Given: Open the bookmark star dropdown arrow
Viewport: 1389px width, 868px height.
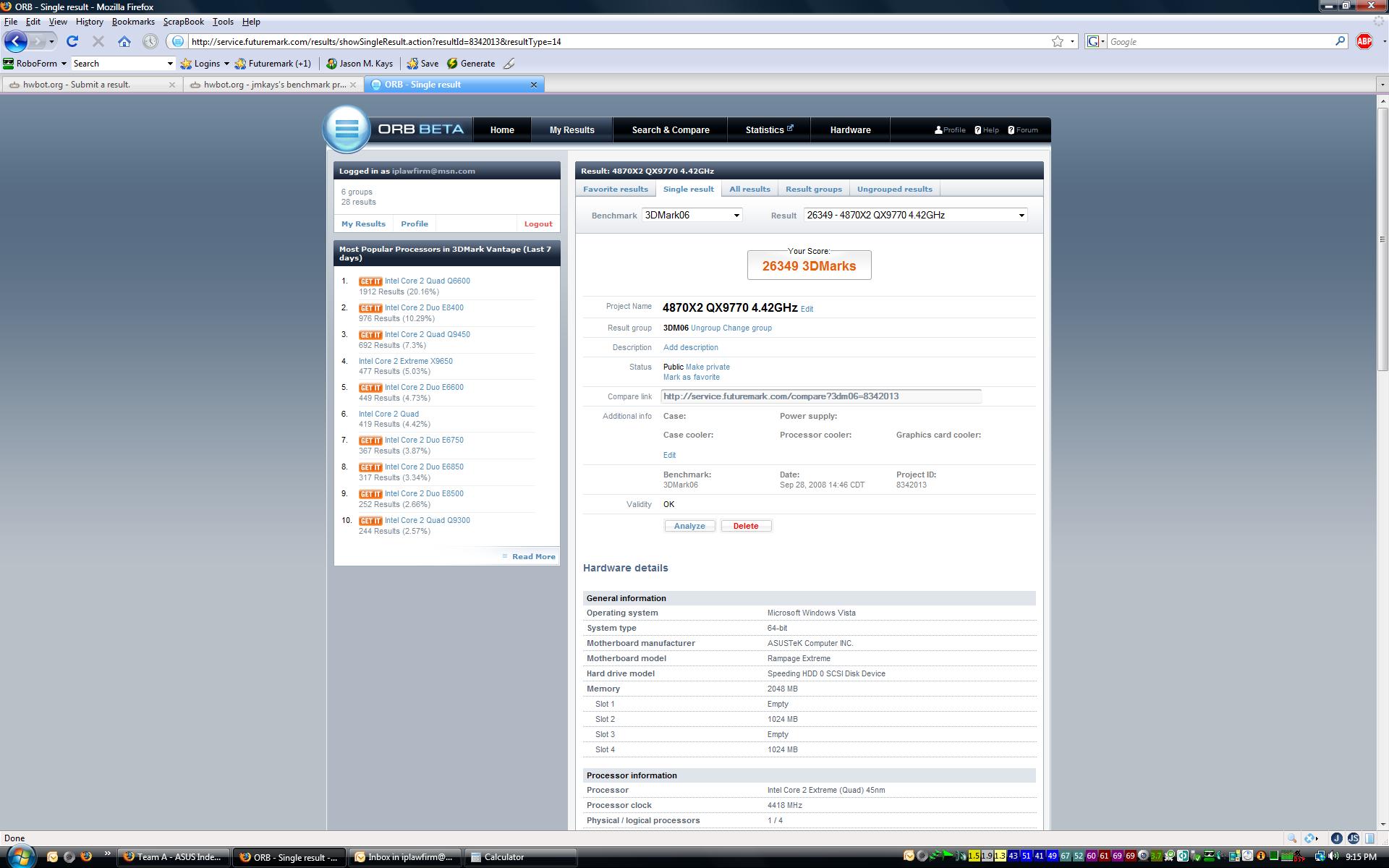Looking at the screenshot, I should coord(1072,41).
